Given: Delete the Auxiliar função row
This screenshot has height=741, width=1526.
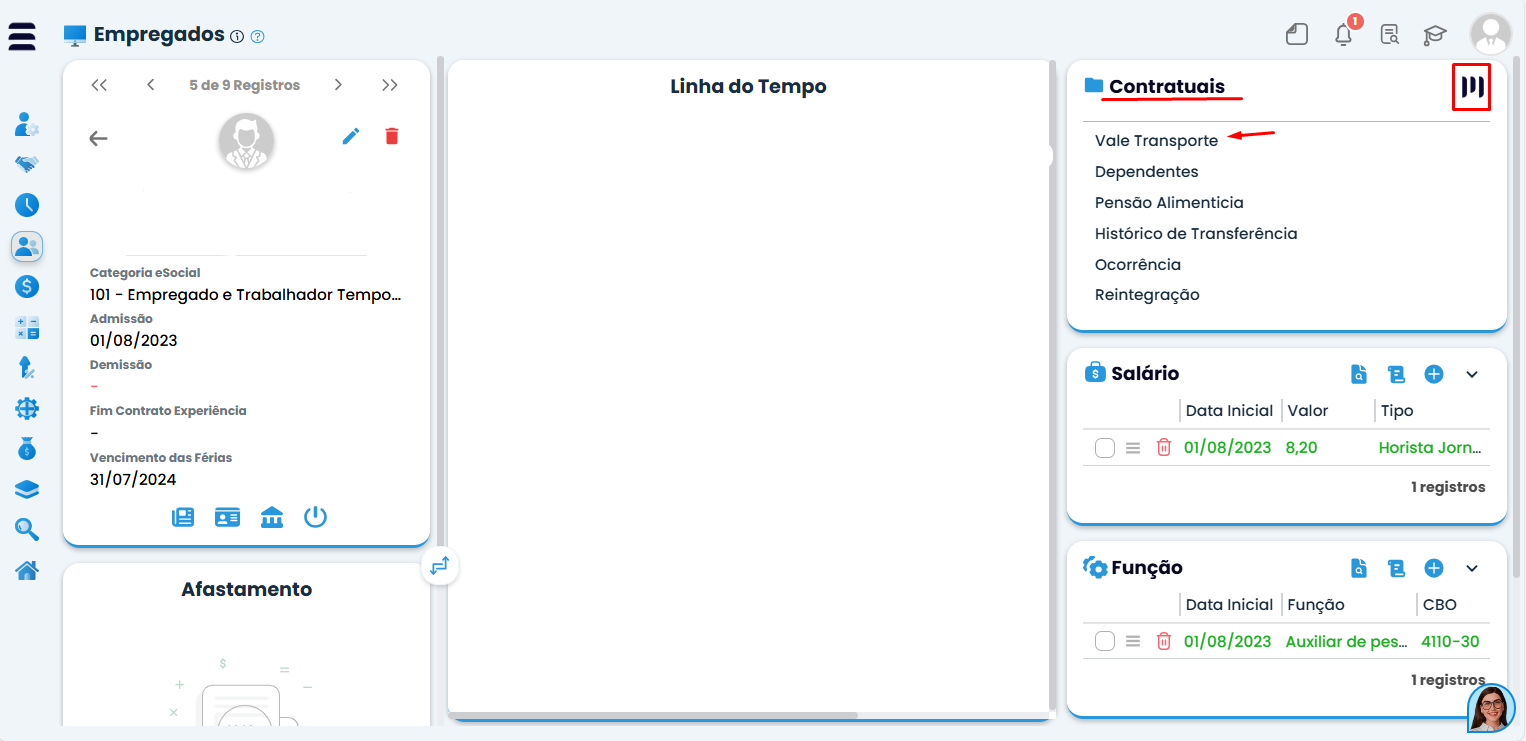Looking at the screenshot, I should pyautogui.click(x=1164, y=642).
